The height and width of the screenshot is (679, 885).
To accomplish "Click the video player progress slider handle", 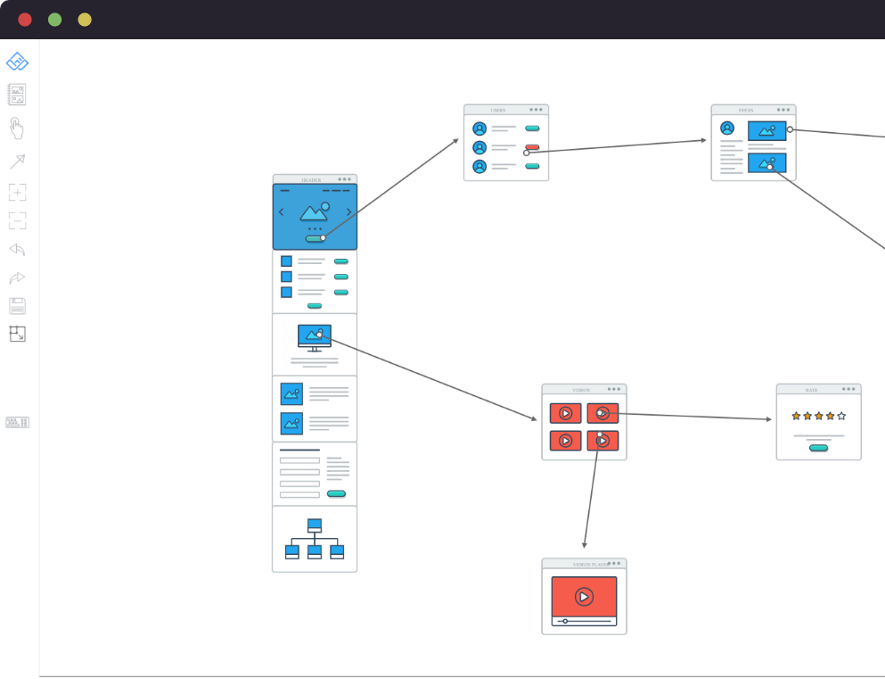I will click(565, 621).
